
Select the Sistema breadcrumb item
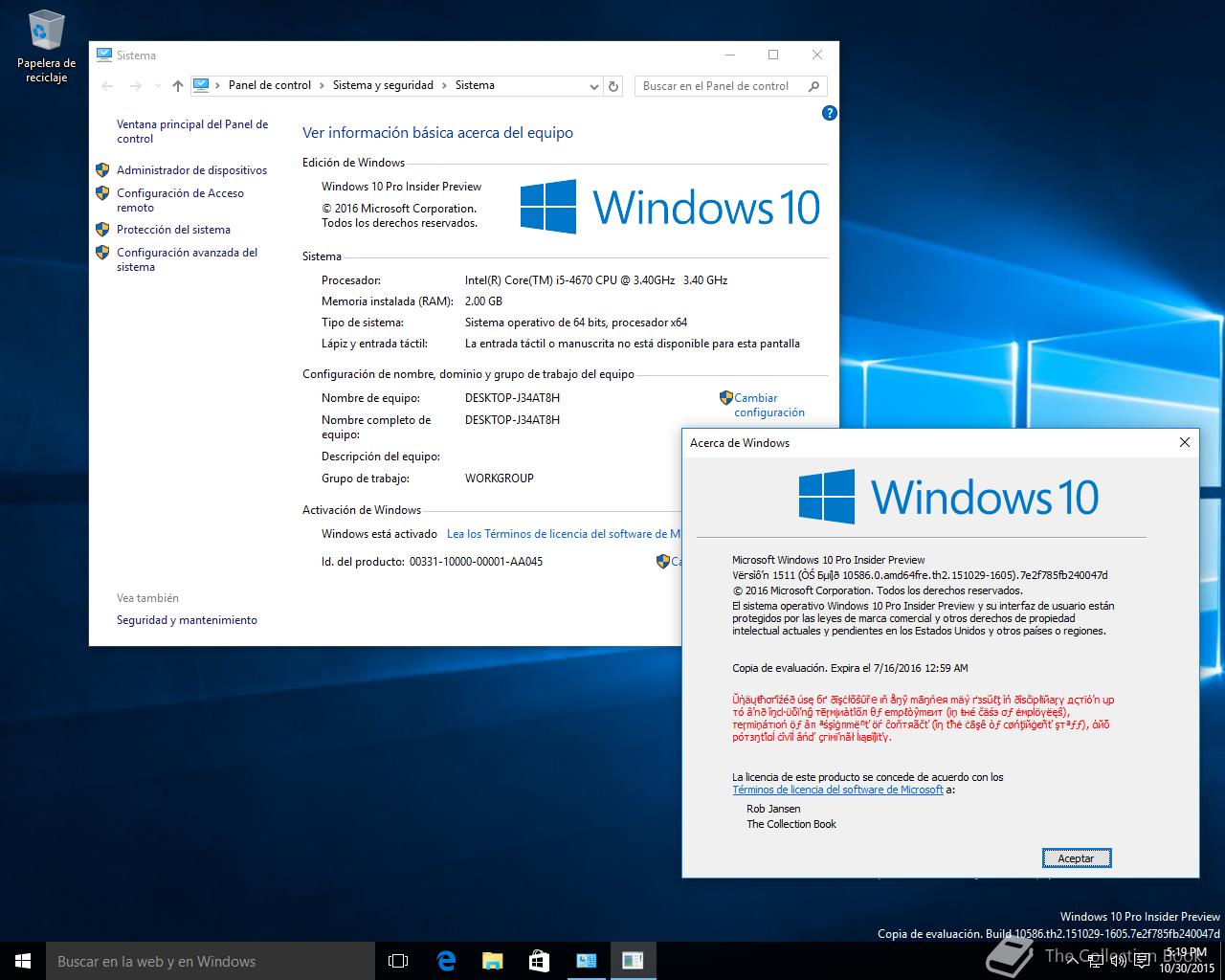475,85
